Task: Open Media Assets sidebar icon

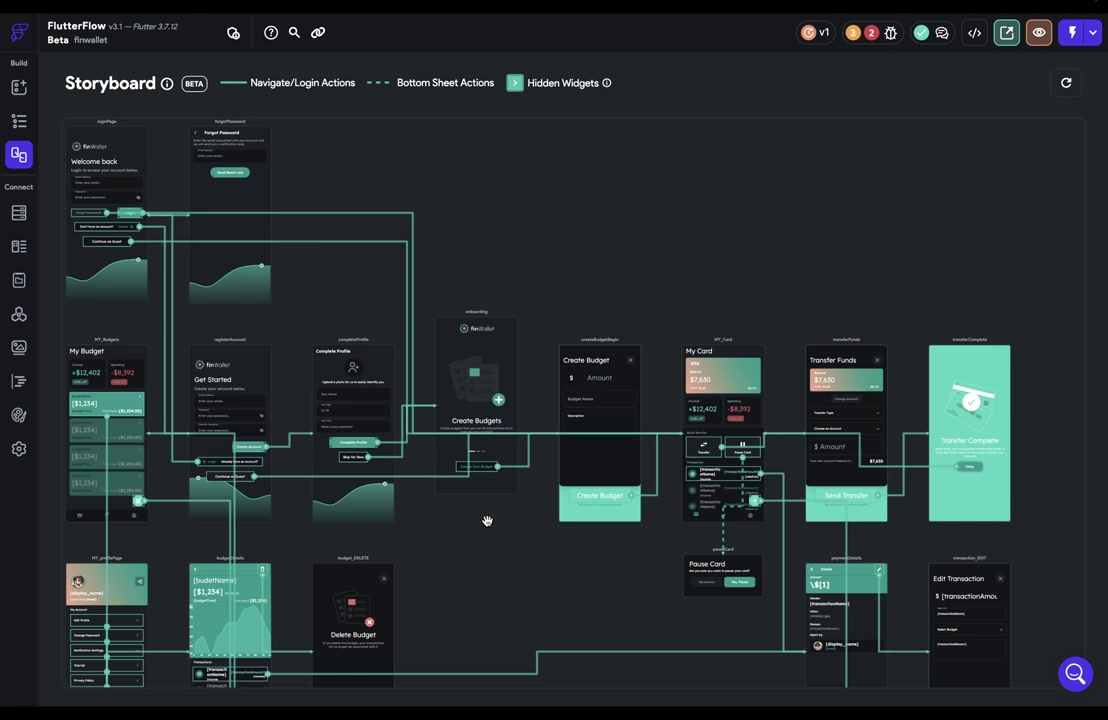Action: tap(19, 348)
